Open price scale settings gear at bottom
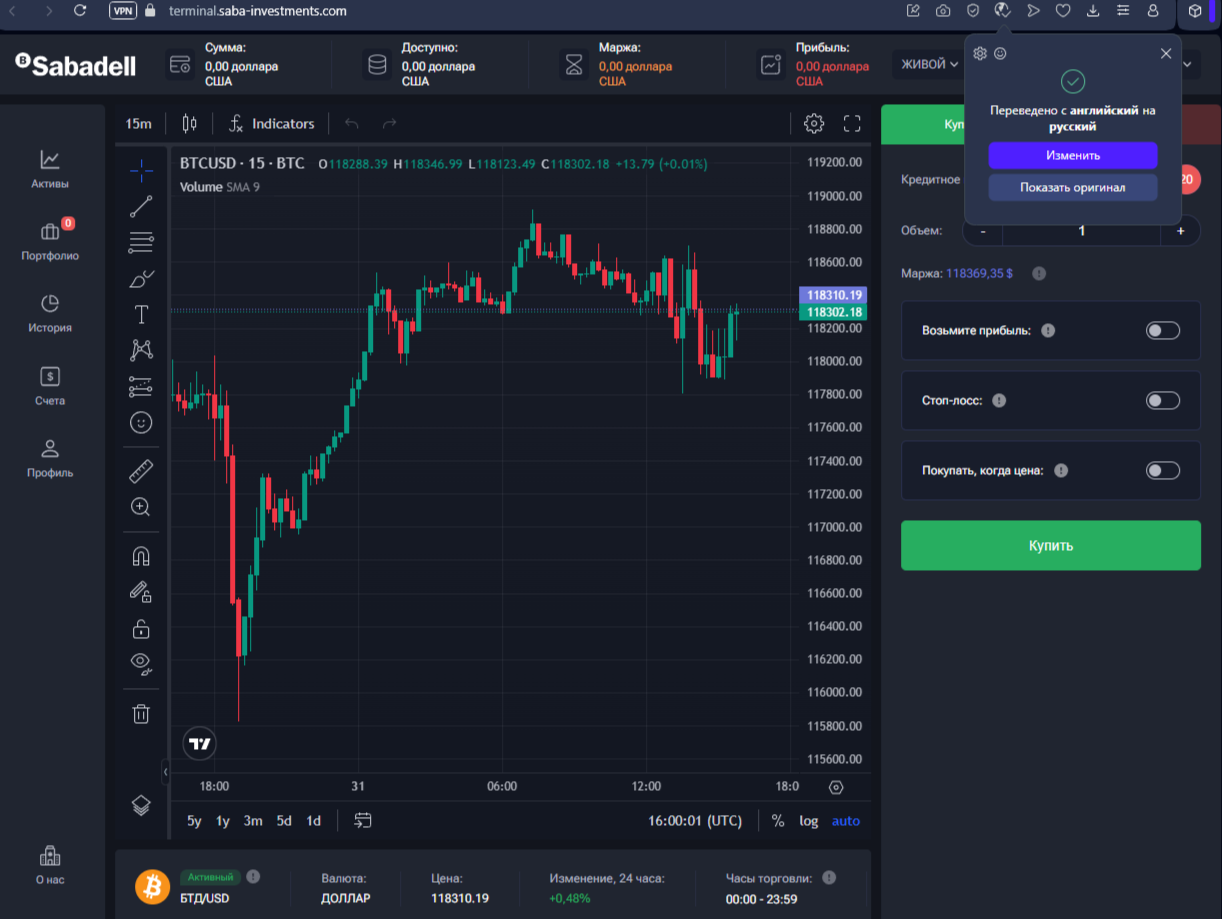The width and height of the screenshot is (1222, 919). [x=837, y=787]
